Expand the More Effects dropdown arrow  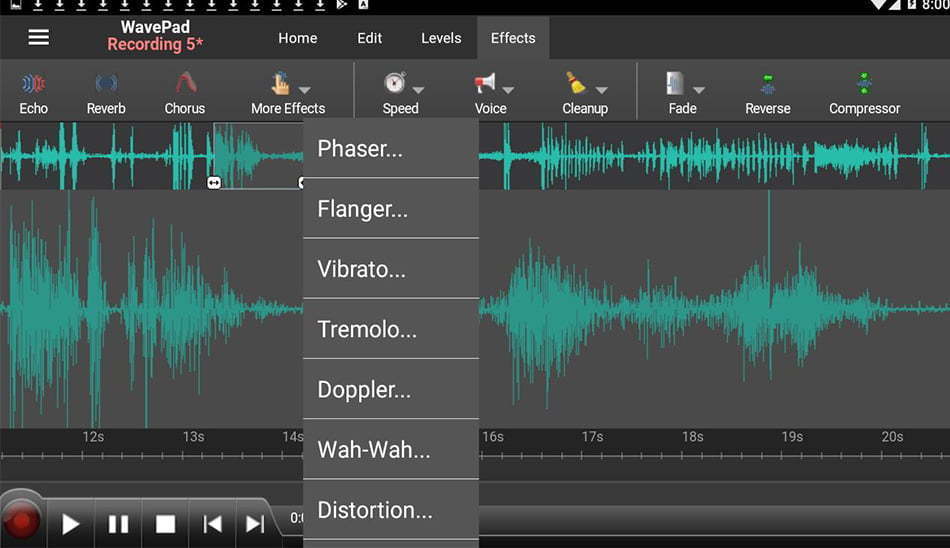click(305, 90)
